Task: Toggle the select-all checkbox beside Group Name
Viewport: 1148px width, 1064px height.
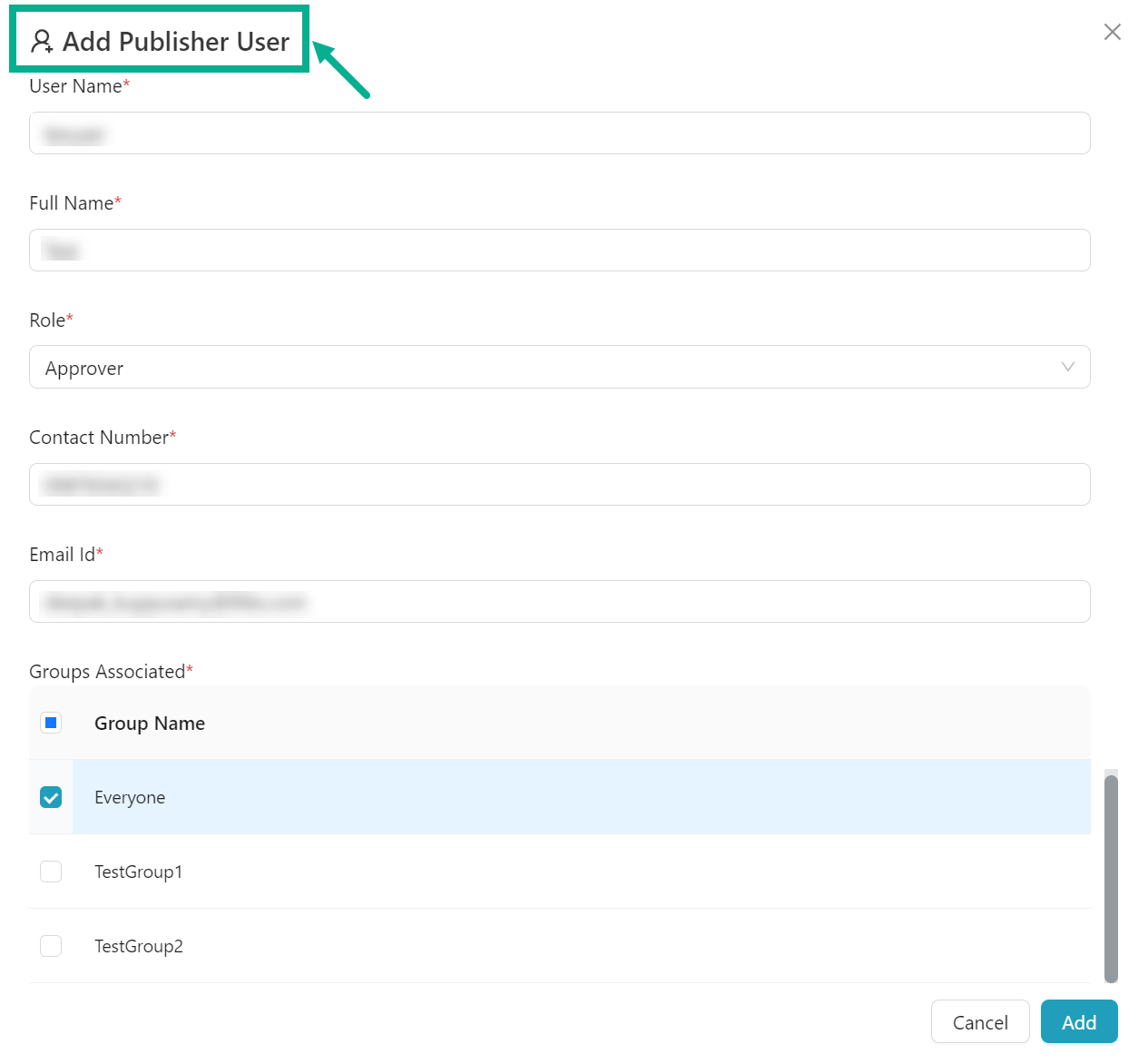Action: [x=51, y=724]
